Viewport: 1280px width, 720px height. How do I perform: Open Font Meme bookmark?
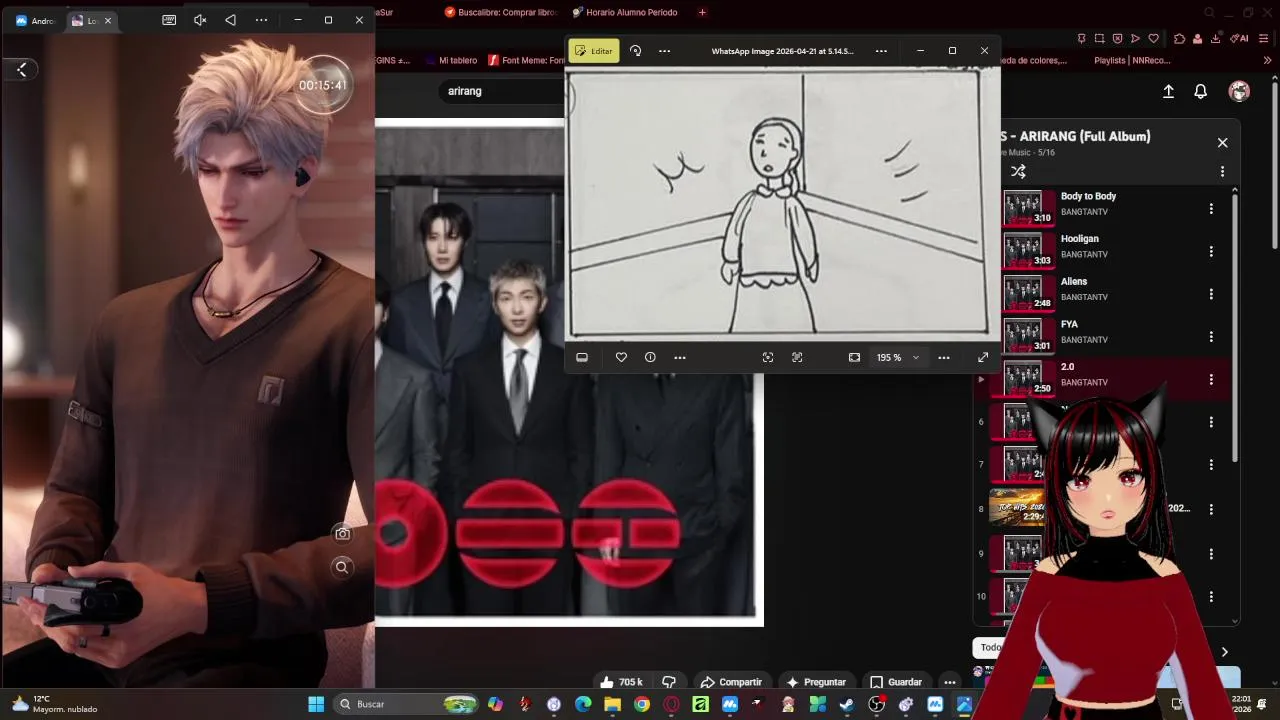[526, 60]
